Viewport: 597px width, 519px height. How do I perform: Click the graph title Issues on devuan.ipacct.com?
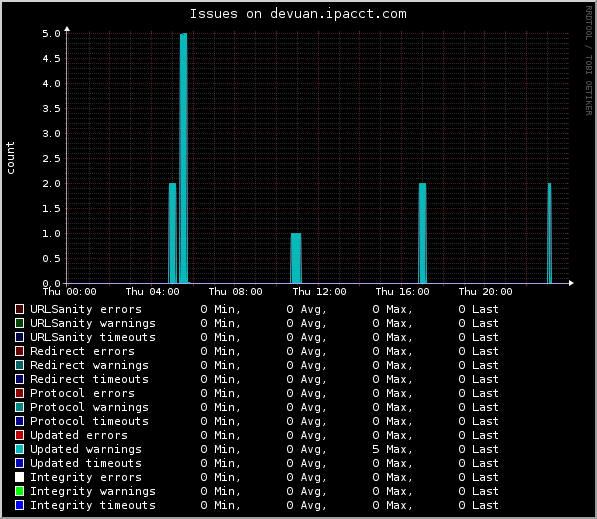pos(298,14)
